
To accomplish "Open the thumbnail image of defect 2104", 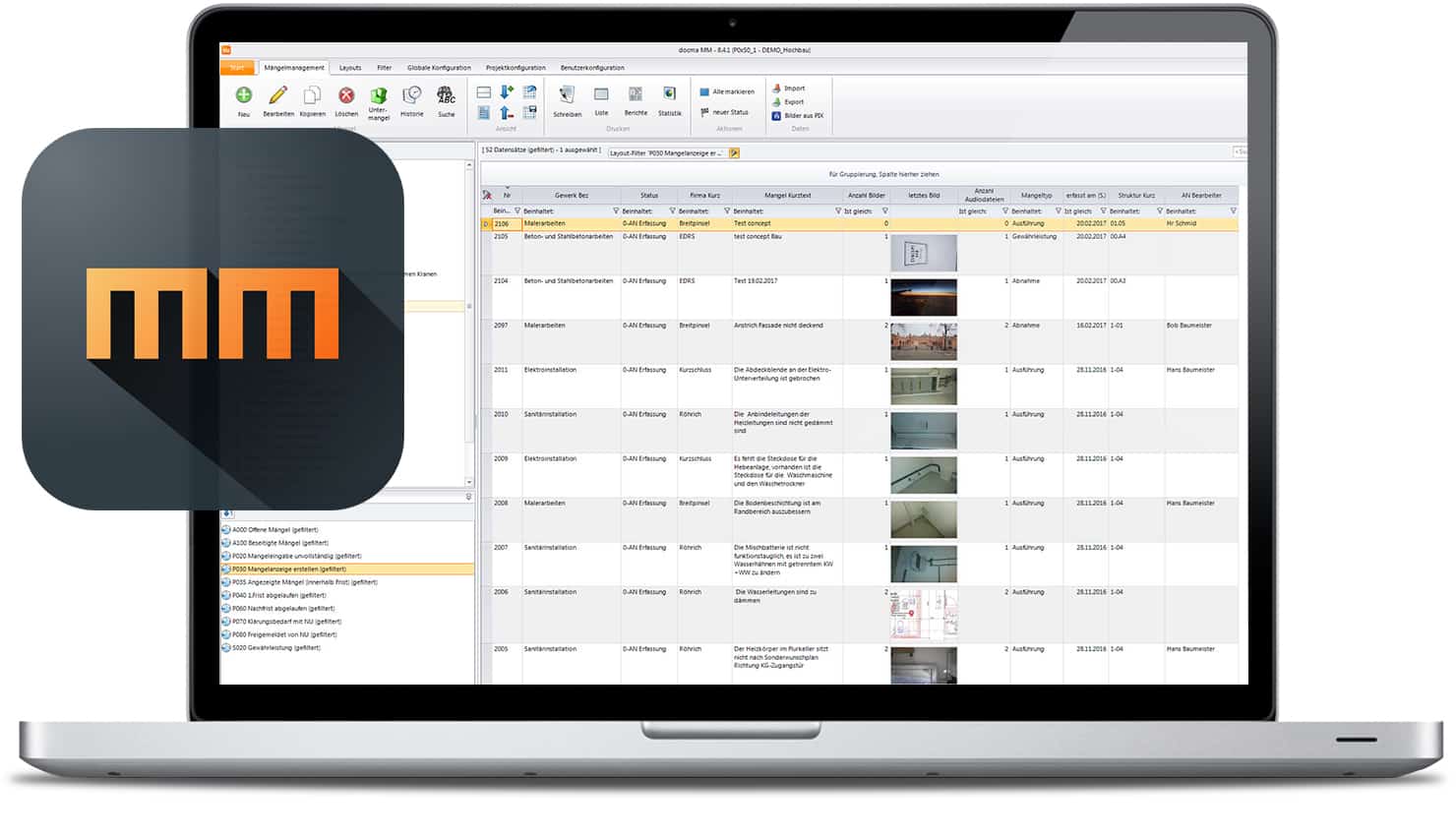I will (x=924, y=298).
